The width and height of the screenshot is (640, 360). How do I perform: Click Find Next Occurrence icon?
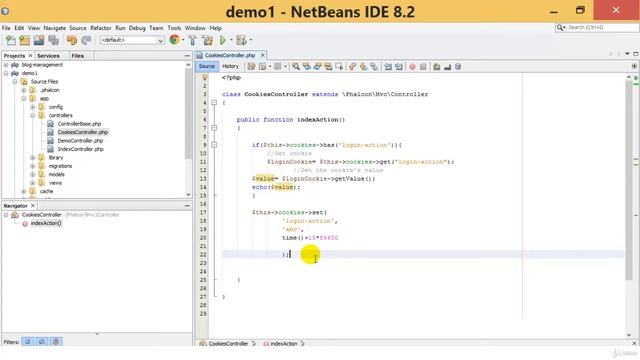pyautogui.click(x=317, y=67)
